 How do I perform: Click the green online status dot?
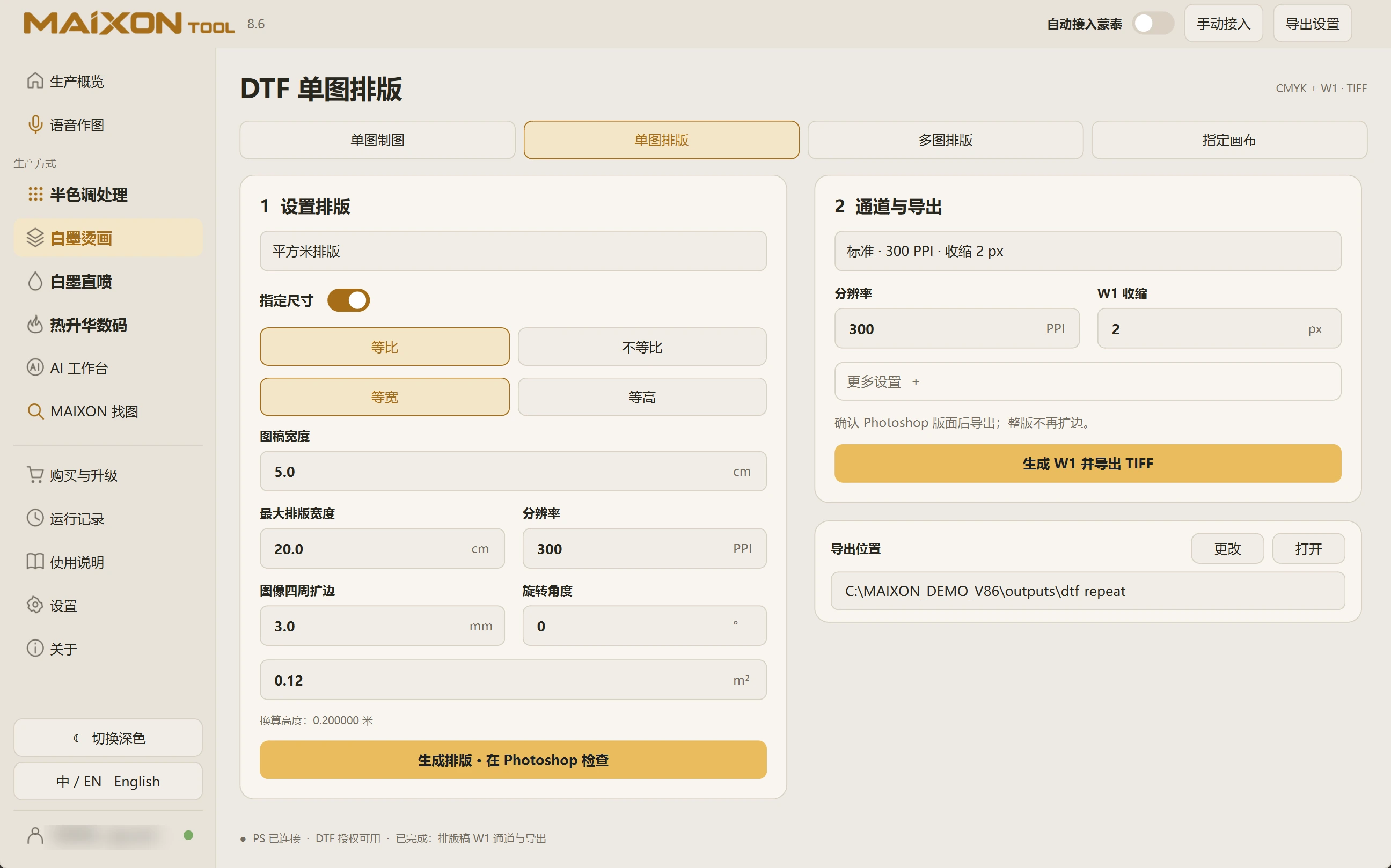tap(188, 835)
